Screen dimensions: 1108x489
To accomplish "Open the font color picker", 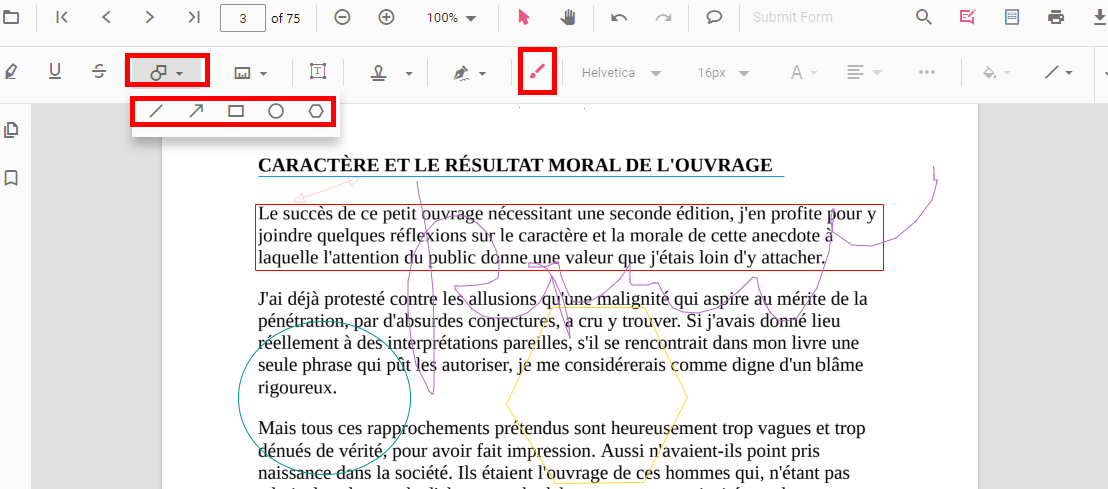I will click(x=803, y=72).
